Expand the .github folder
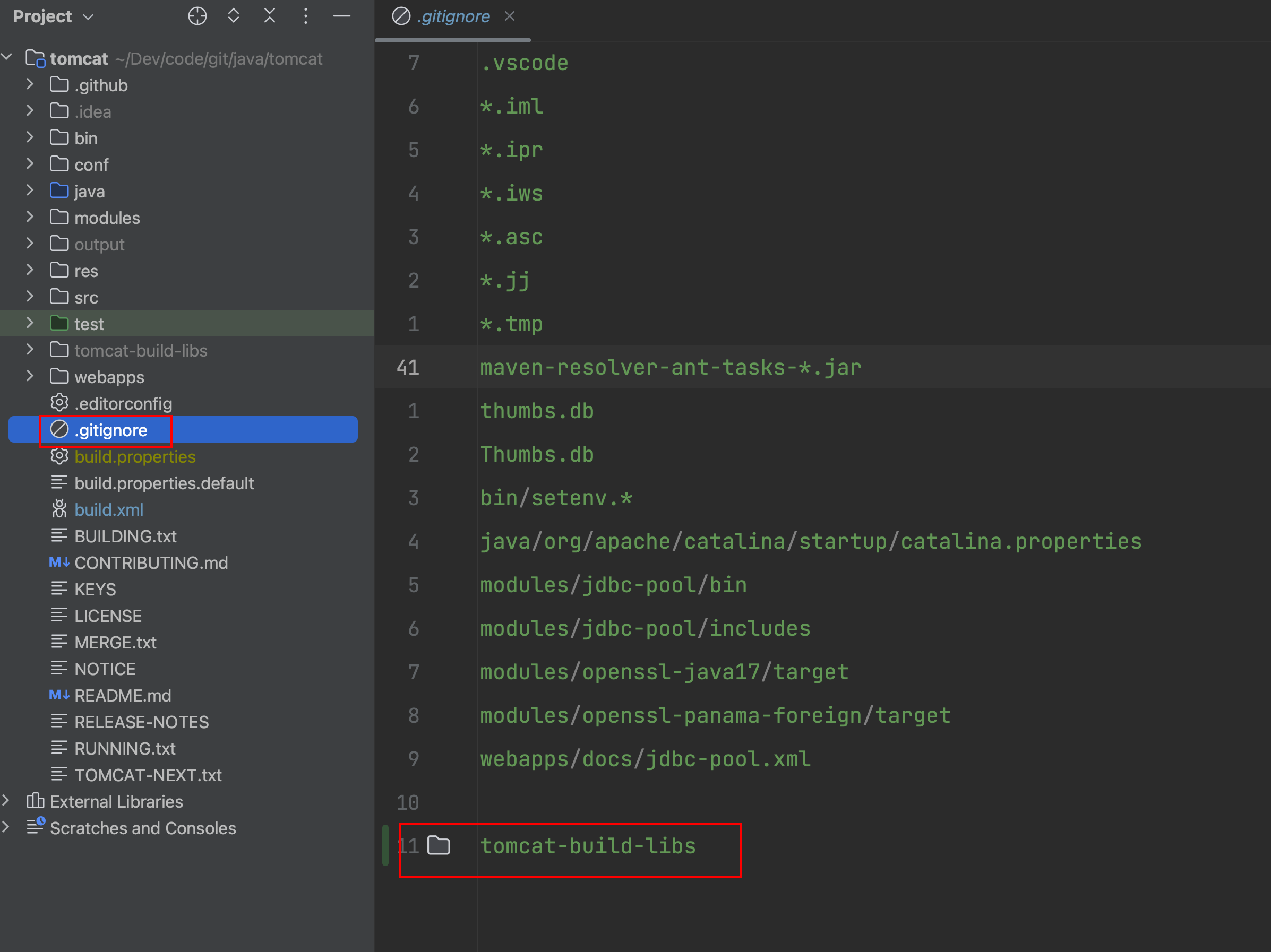This screenshot has width=1271, height=952. click(x=30, y=85)
